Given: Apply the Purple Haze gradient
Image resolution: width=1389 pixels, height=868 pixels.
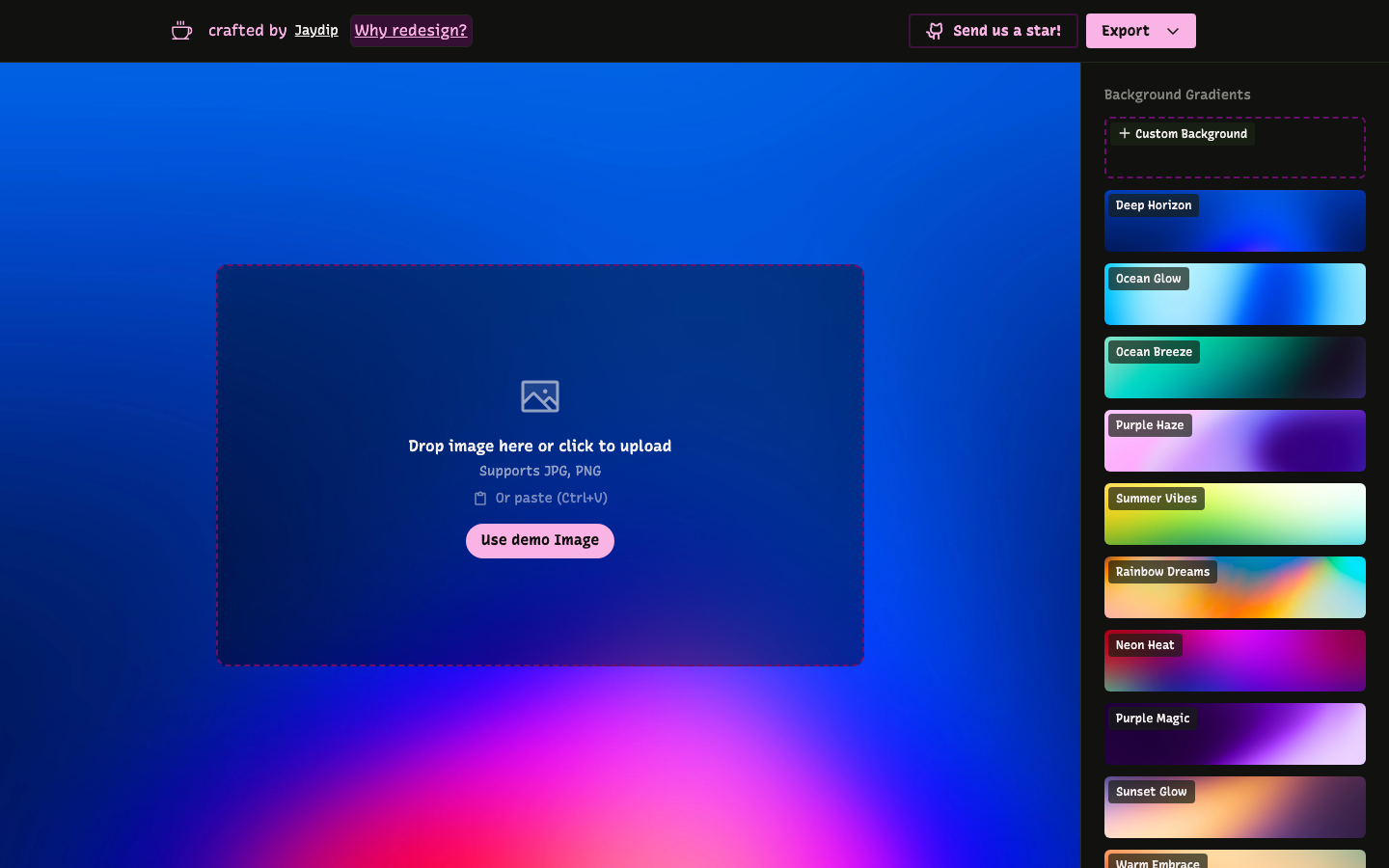Looking at the screenshot, I should [x=1235, y=441].
